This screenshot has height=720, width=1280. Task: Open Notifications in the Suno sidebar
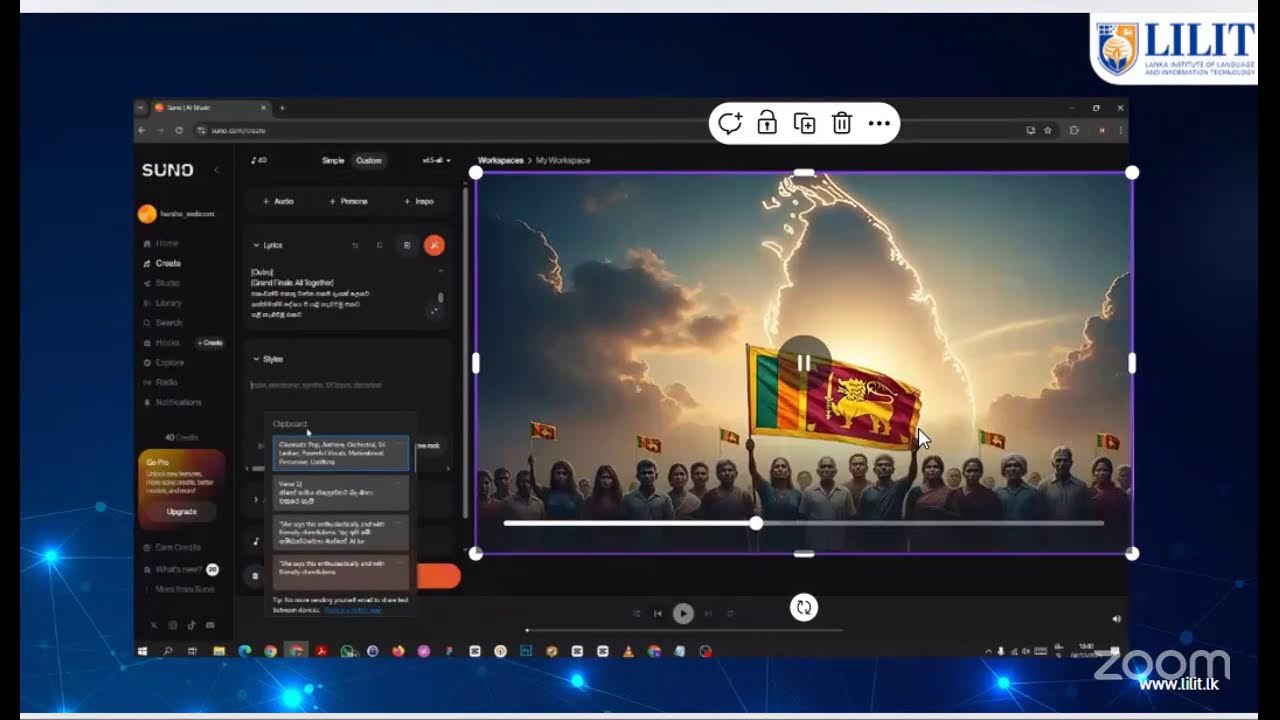pyautogui.click(x=172, y=402)
